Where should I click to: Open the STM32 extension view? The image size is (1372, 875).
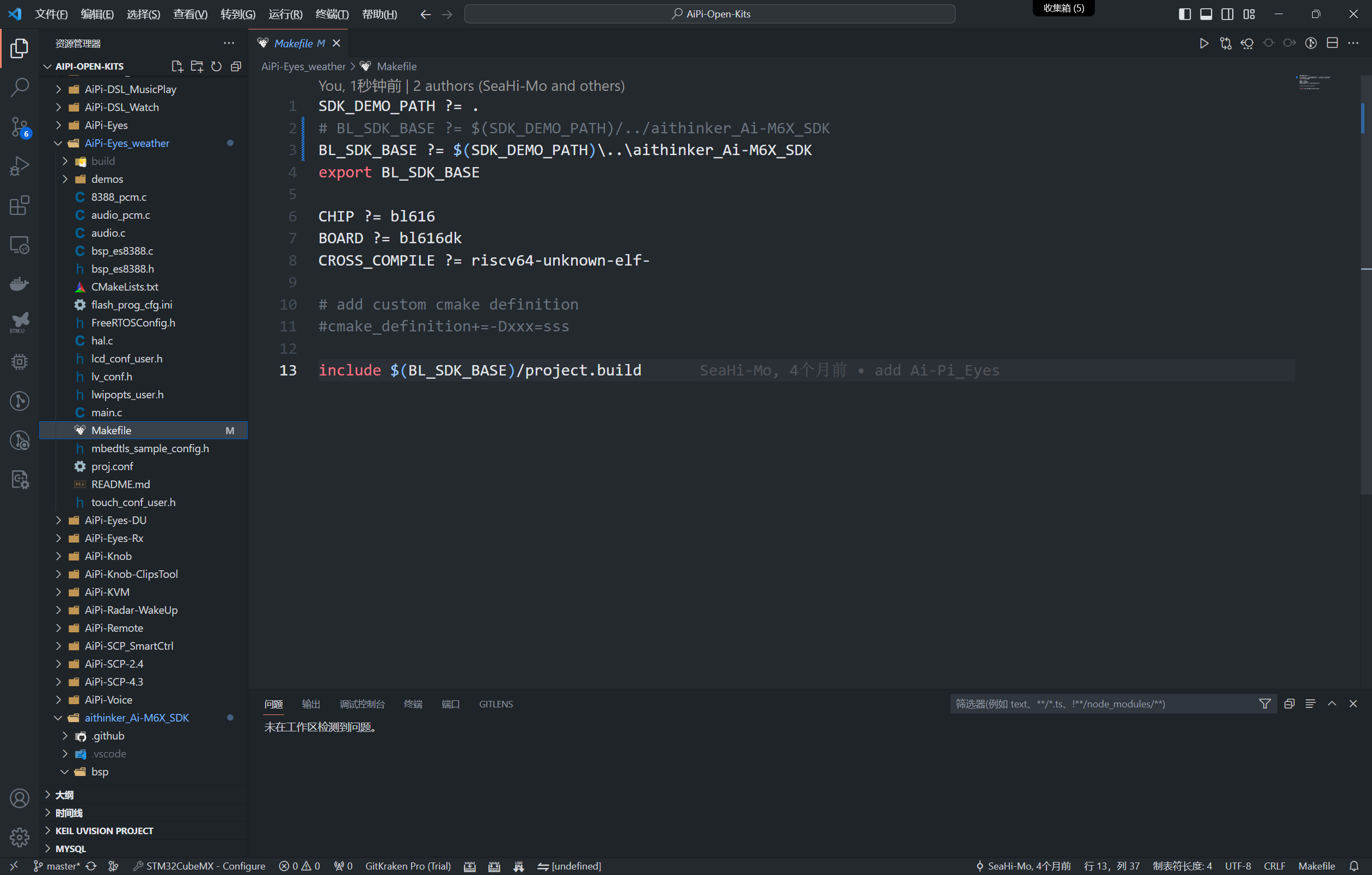click(x=20, y=323)
